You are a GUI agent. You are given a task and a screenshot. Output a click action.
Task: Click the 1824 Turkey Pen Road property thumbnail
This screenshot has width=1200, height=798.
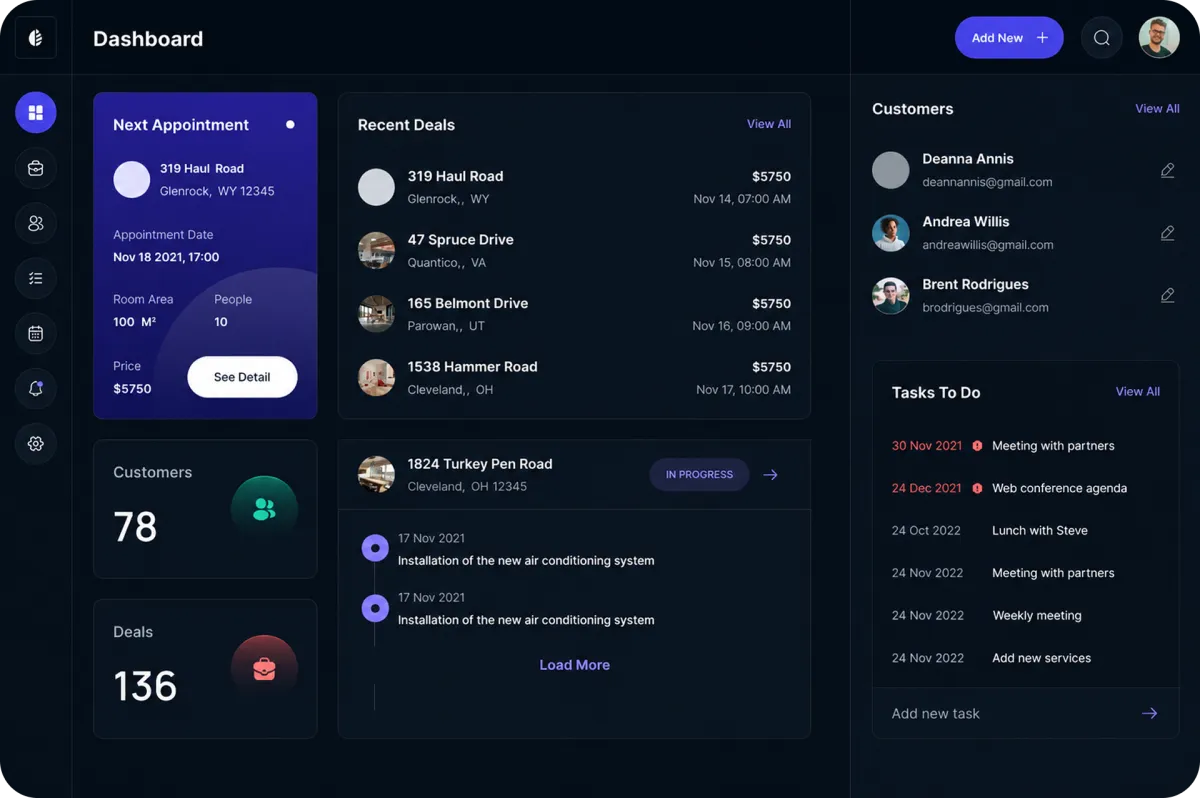377,474
